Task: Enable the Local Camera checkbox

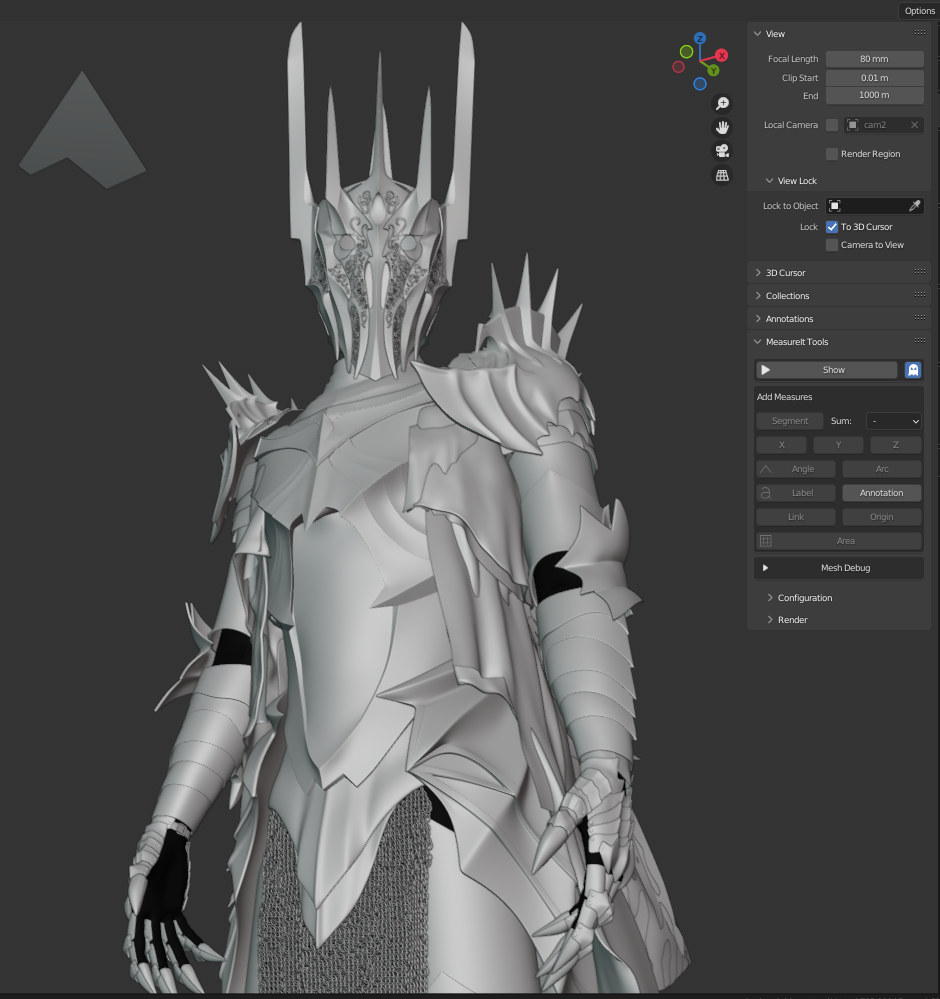Action: pos(832,125)
